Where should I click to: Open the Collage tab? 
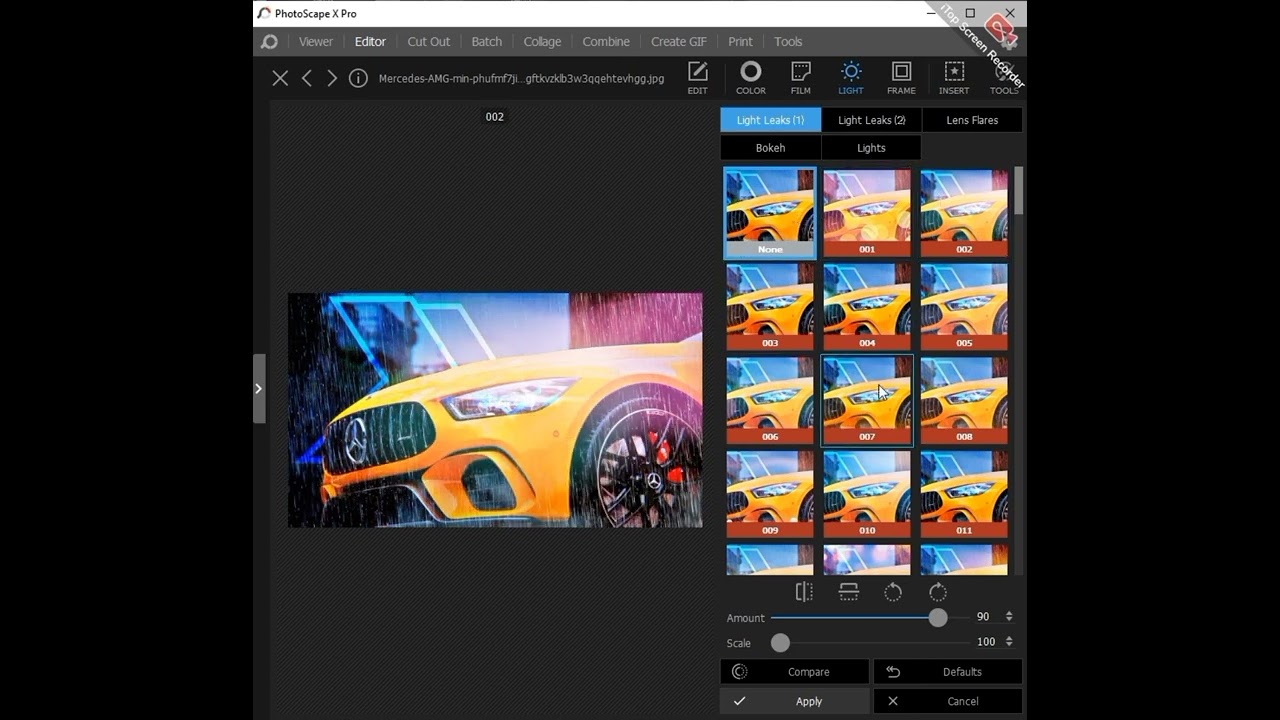click(542, 42)
